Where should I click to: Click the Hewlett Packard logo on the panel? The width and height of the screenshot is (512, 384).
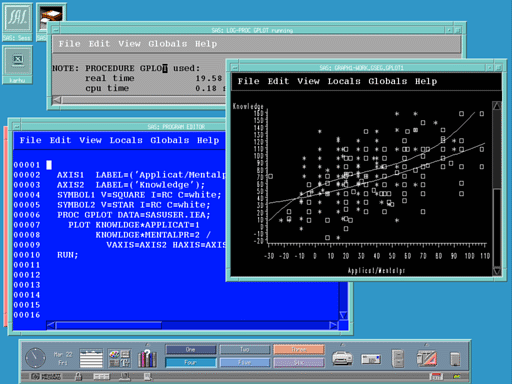46,377
